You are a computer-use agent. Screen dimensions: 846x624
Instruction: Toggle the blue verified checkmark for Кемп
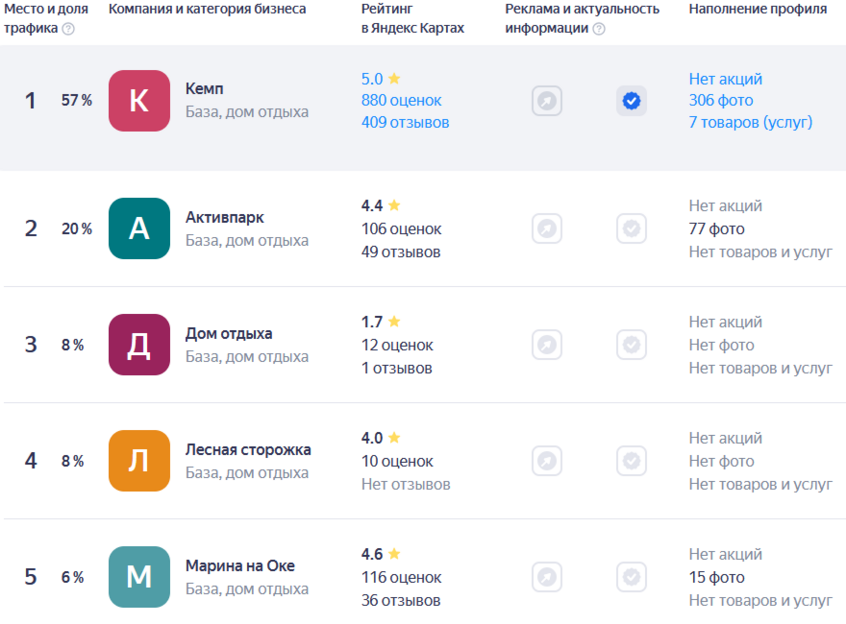(631, 101)
